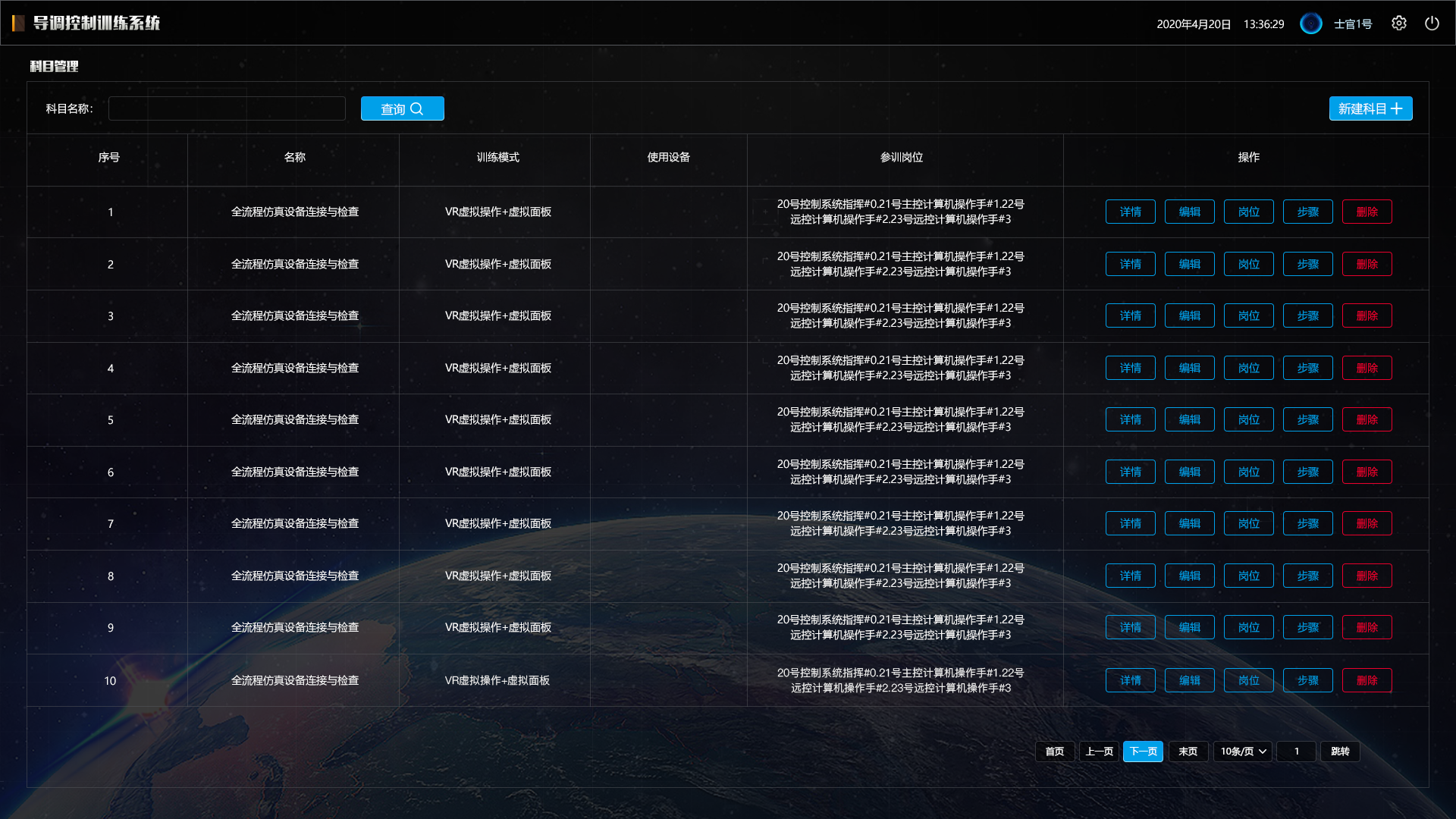Open details for row 1
The width and height of the screenshot is (1456, 819).
(x=1130, y=212)
